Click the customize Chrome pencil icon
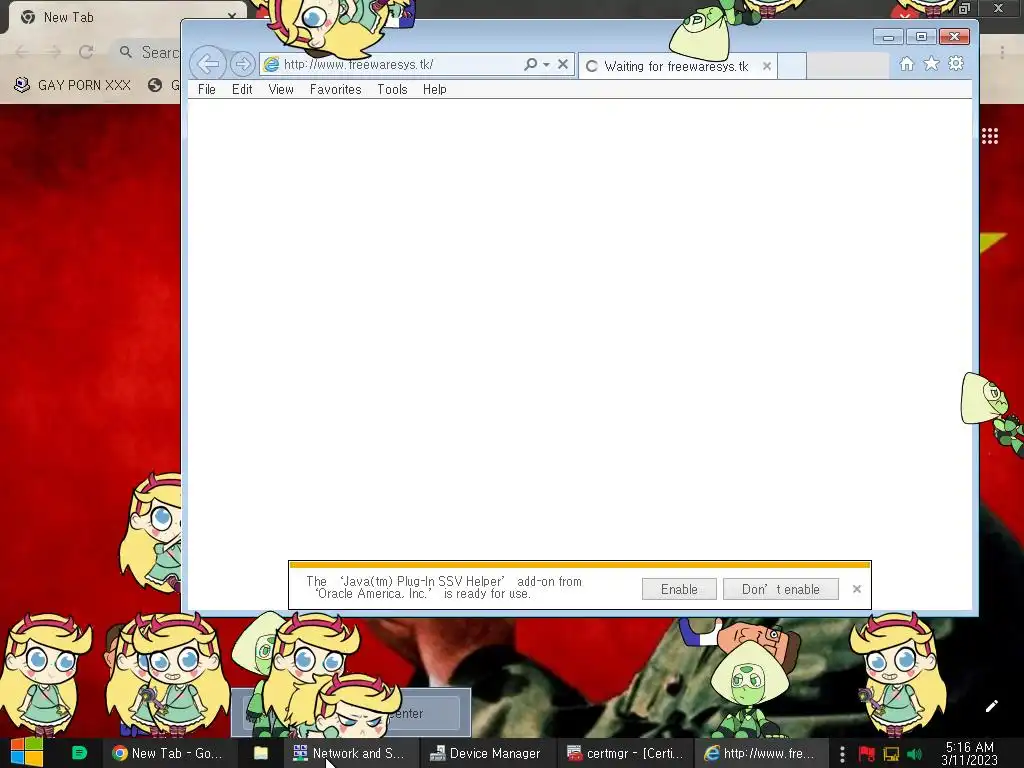The height and width of the screenshot is (768, 1024). click(x=991, y=705)
